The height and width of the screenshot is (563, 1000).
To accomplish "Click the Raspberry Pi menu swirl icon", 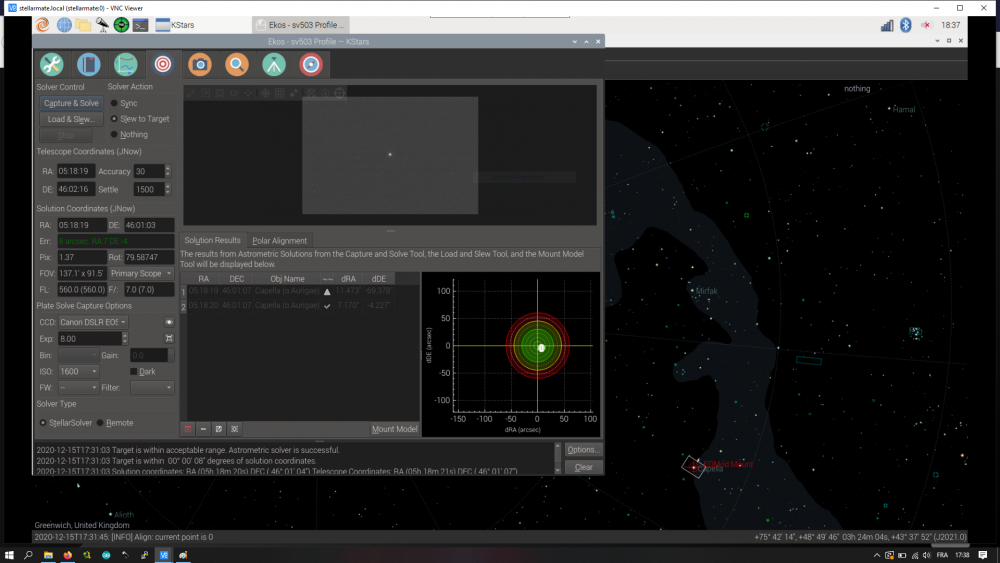I will 43,25.
